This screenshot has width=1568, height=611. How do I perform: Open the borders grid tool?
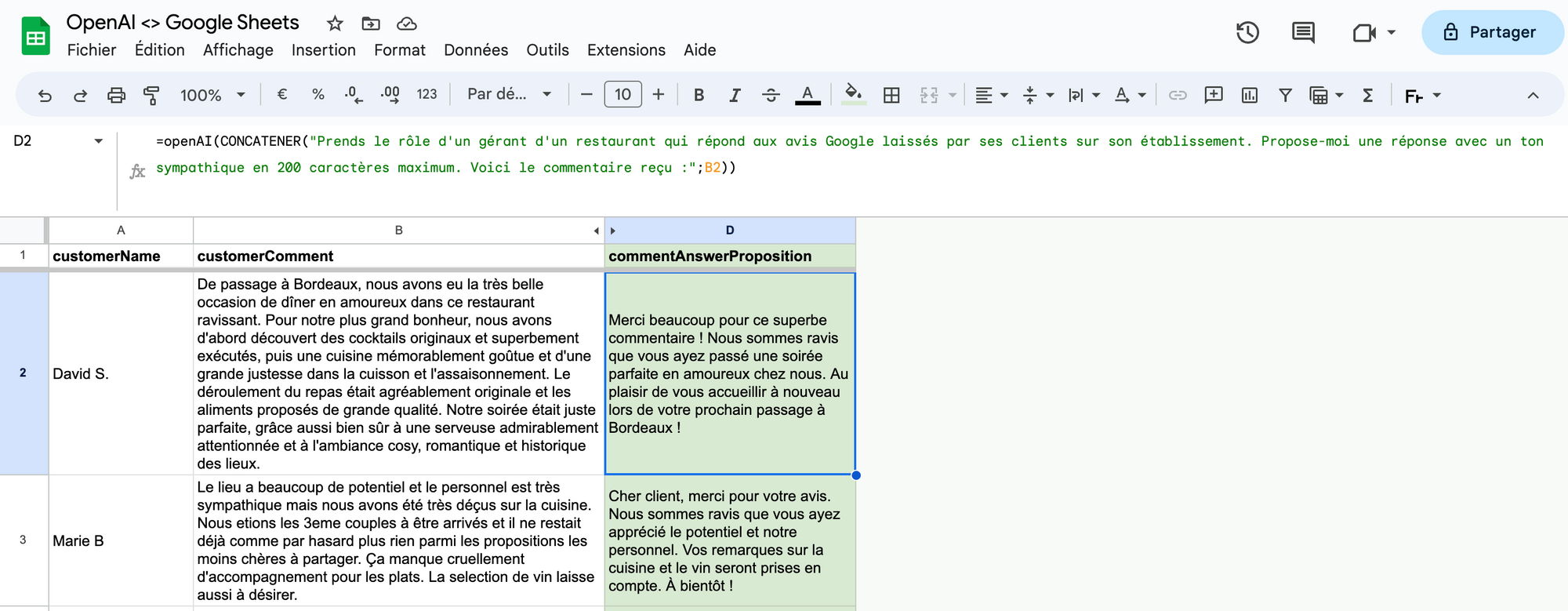pos(891,96)
